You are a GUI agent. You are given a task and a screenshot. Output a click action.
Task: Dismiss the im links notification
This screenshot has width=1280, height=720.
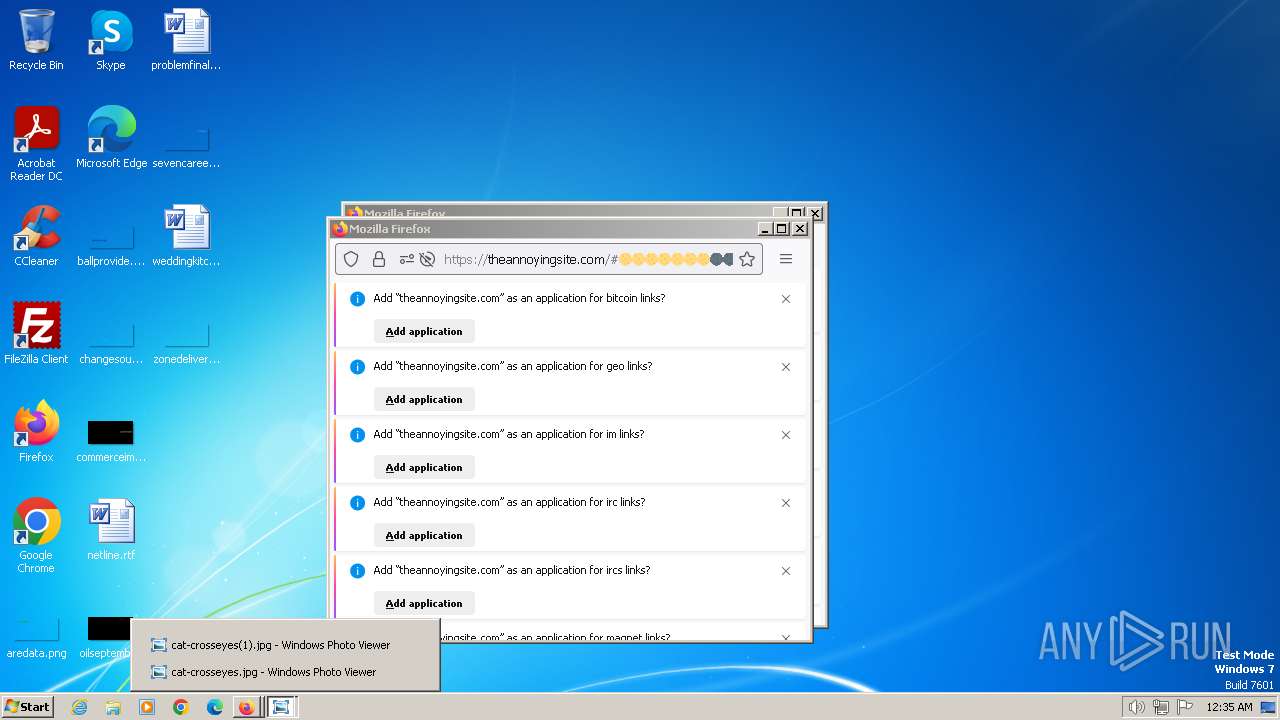pyautogui.click(x=786, y=435)
